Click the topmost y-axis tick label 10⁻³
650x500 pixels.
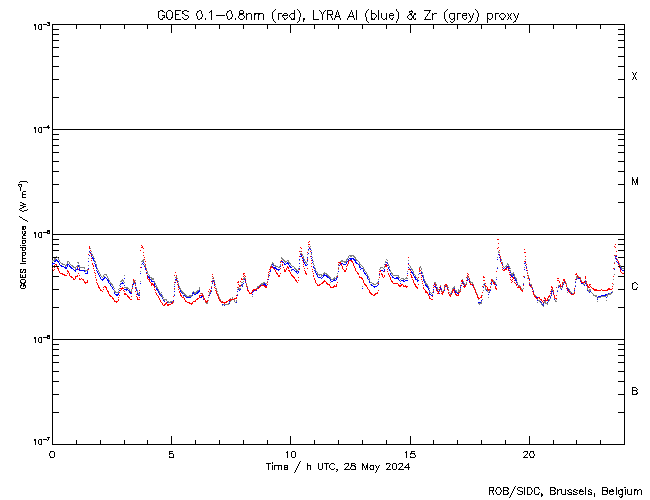[x=38, y=26]
